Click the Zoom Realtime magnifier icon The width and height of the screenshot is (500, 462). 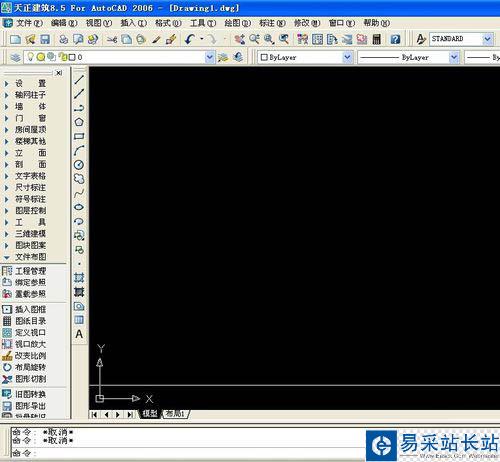254,40
